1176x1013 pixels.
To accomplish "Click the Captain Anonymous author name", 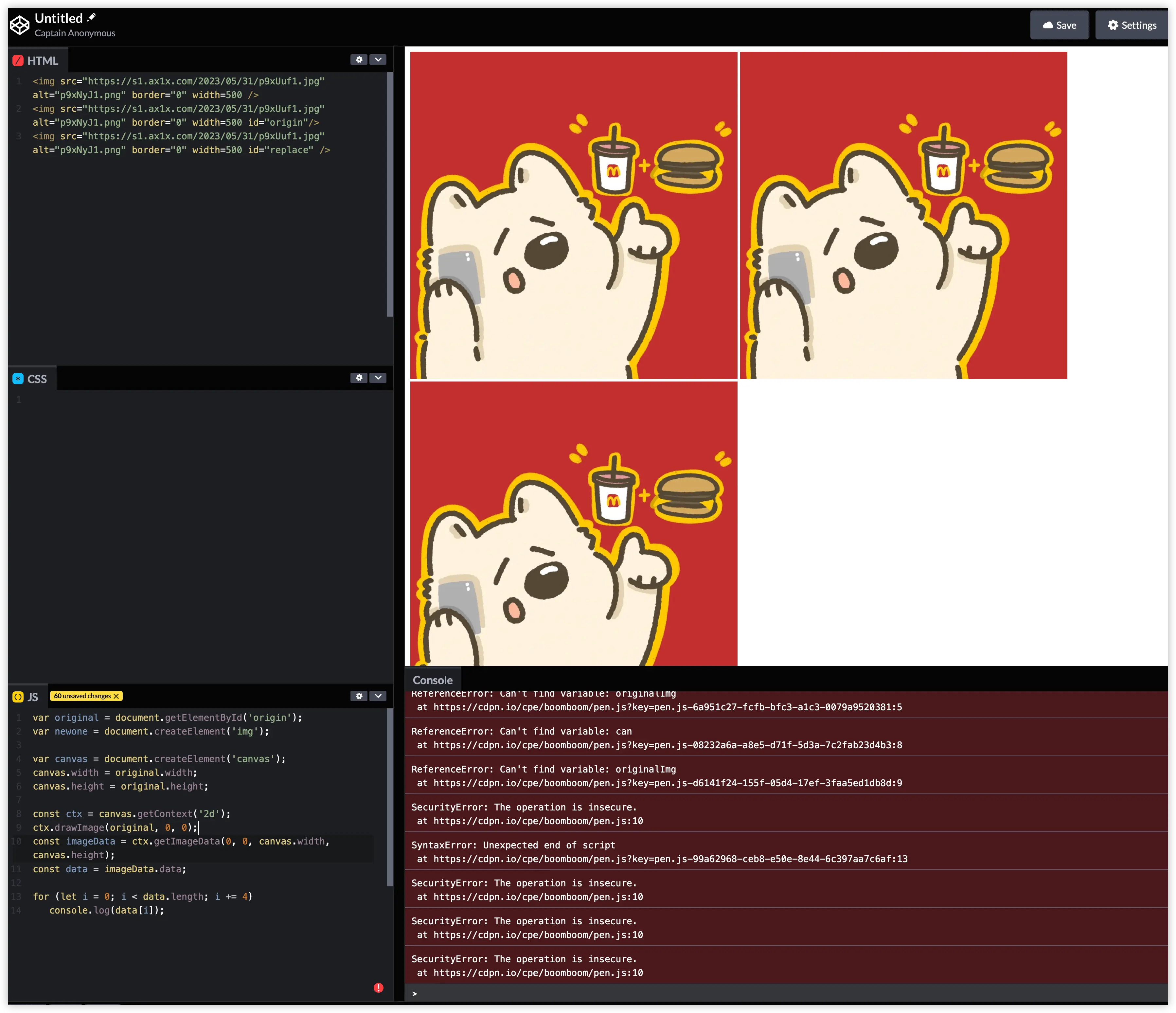I will coord(75,33).
